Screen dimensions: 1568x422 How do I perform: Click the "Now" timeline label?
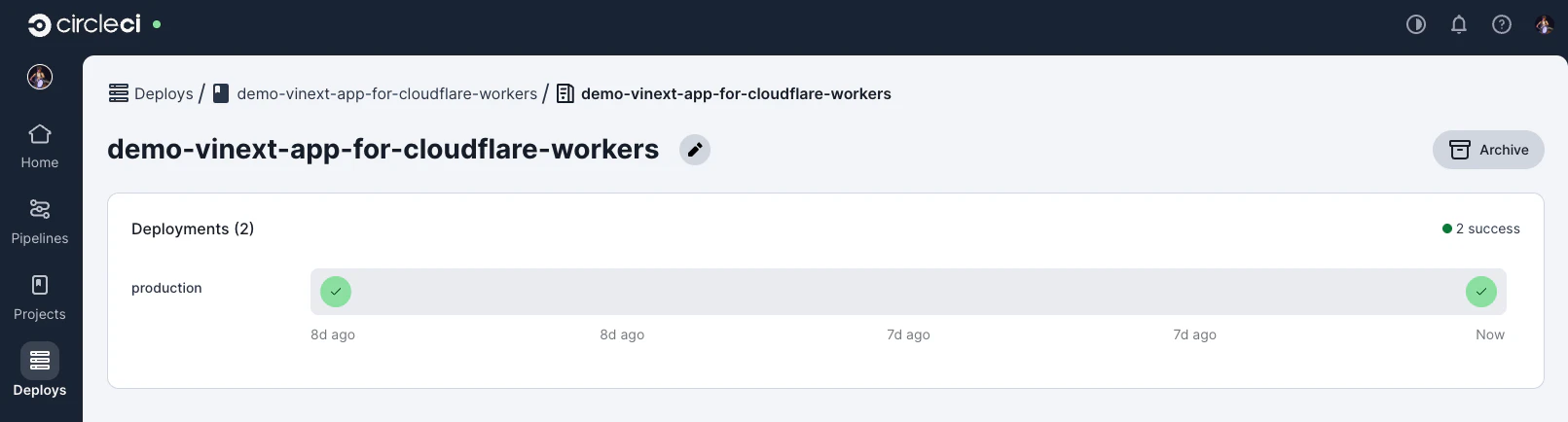1490,334
